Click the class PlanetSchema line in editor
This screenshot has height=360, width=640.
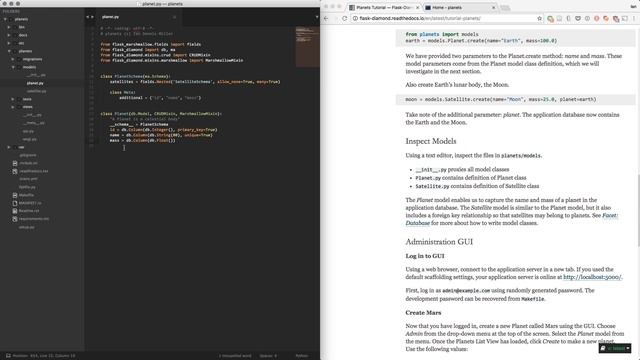point(135,76)
